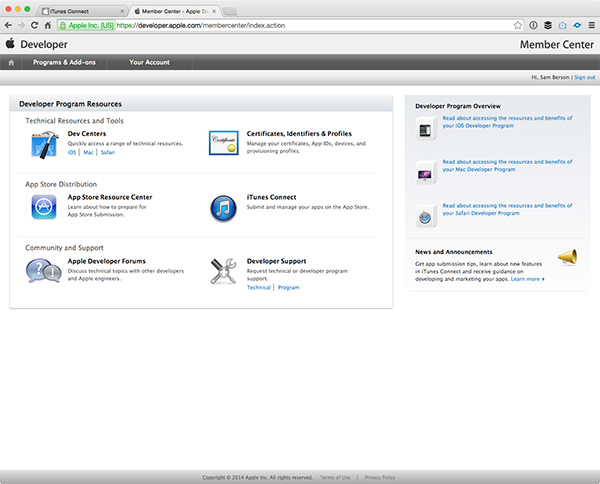Click the blue eye-shaped extension icon
Screen dimensions: 600x484
point(577,25)
